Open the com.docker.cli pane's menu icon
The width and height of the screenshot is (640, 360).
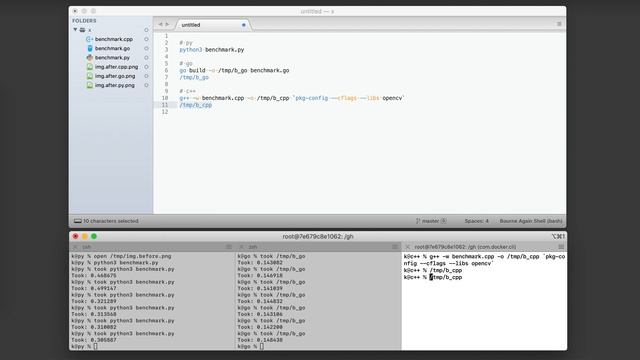tap(561, 247)
